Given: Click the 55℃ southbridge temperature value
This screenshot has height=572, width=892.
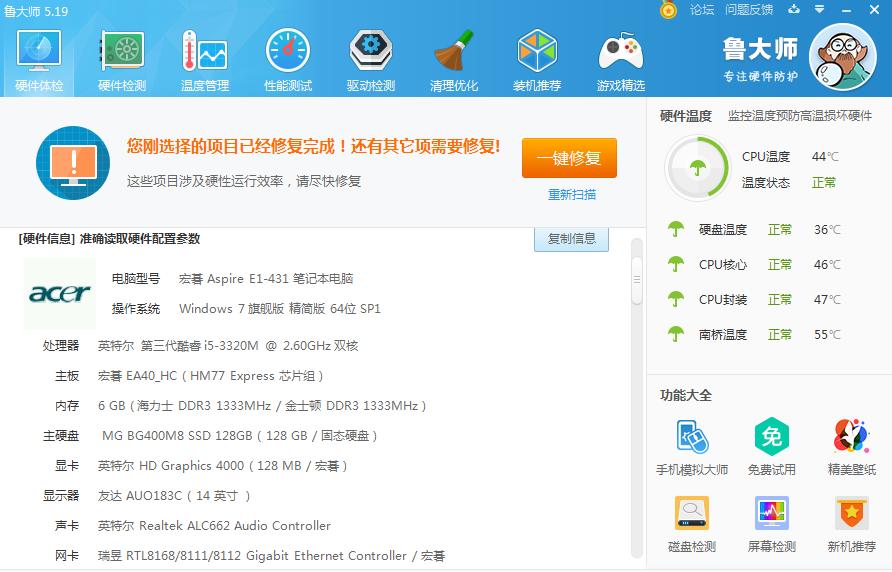Looking at the screenshot, I should (x=827, y=335).
